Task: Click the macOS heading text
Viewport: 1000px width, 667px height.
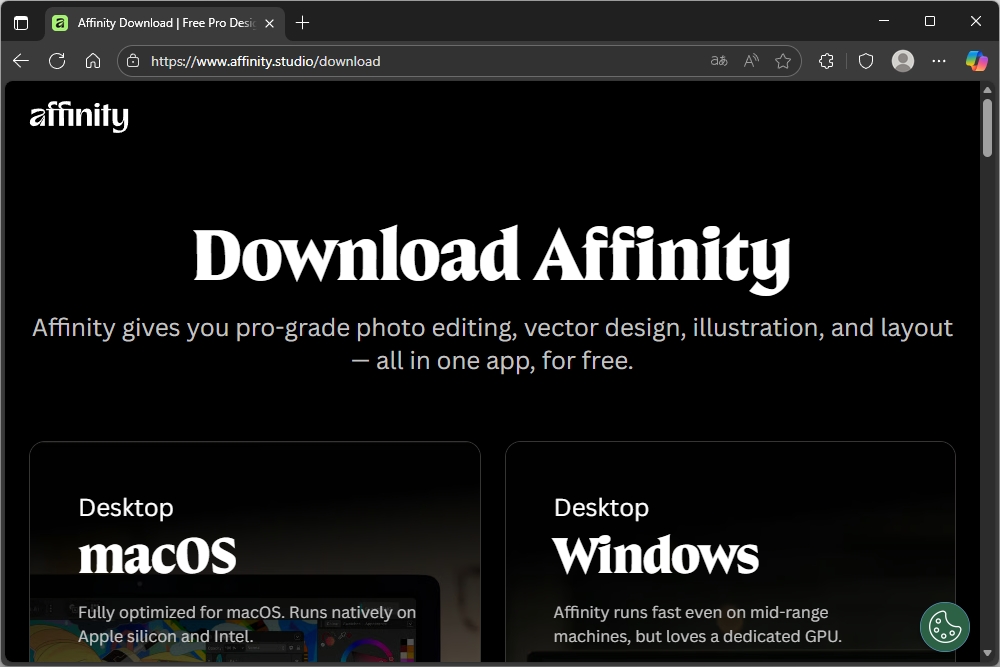Action: [158, 555]
